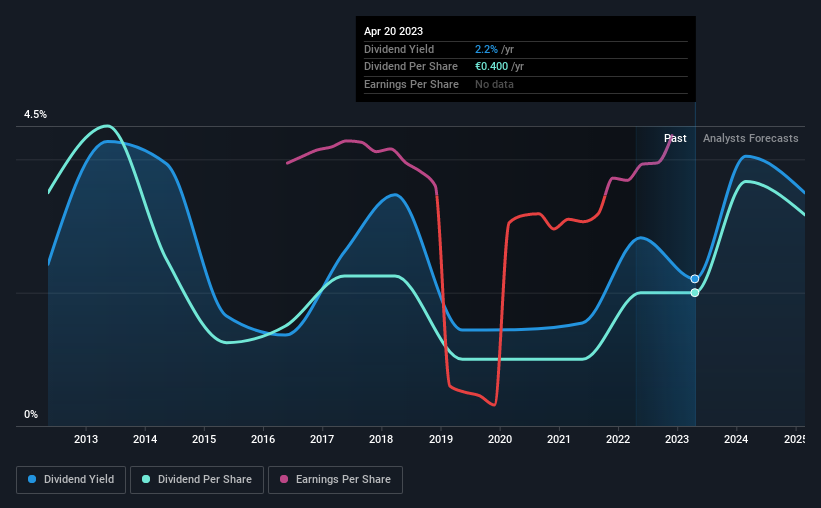Click the 2020 x-axis label
Image resolution: width=821 pixels, height=508 pixels.
[x=500, y=439]
